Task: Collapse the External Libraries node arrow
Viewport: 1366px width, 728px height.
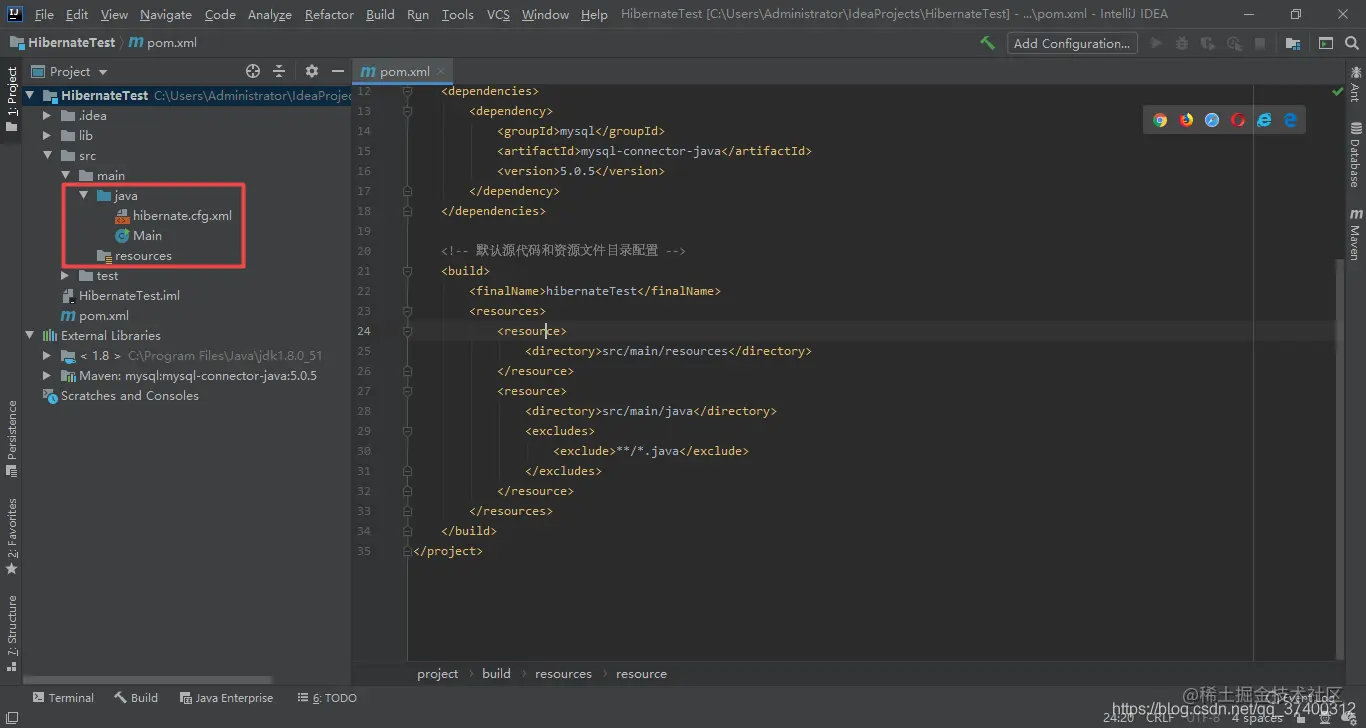Action: point(29,335)
